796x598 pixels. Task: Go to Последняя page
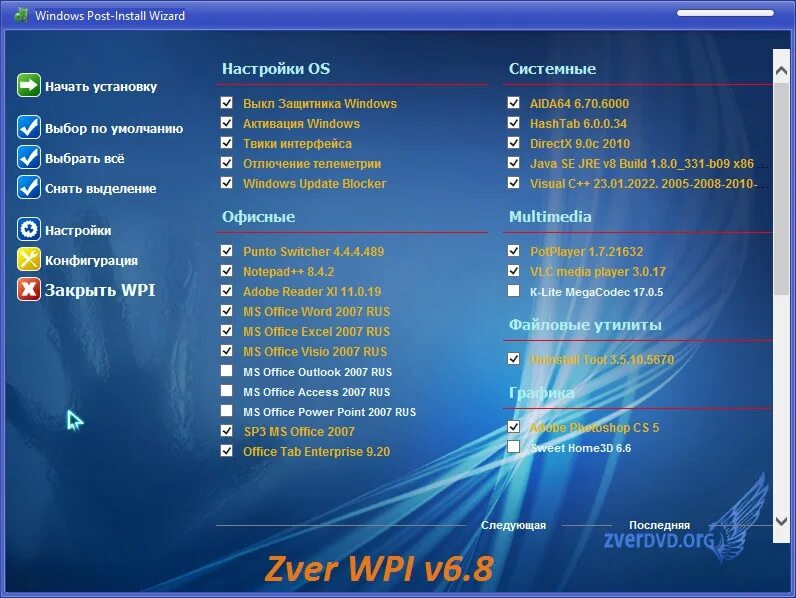coord(659,525)
